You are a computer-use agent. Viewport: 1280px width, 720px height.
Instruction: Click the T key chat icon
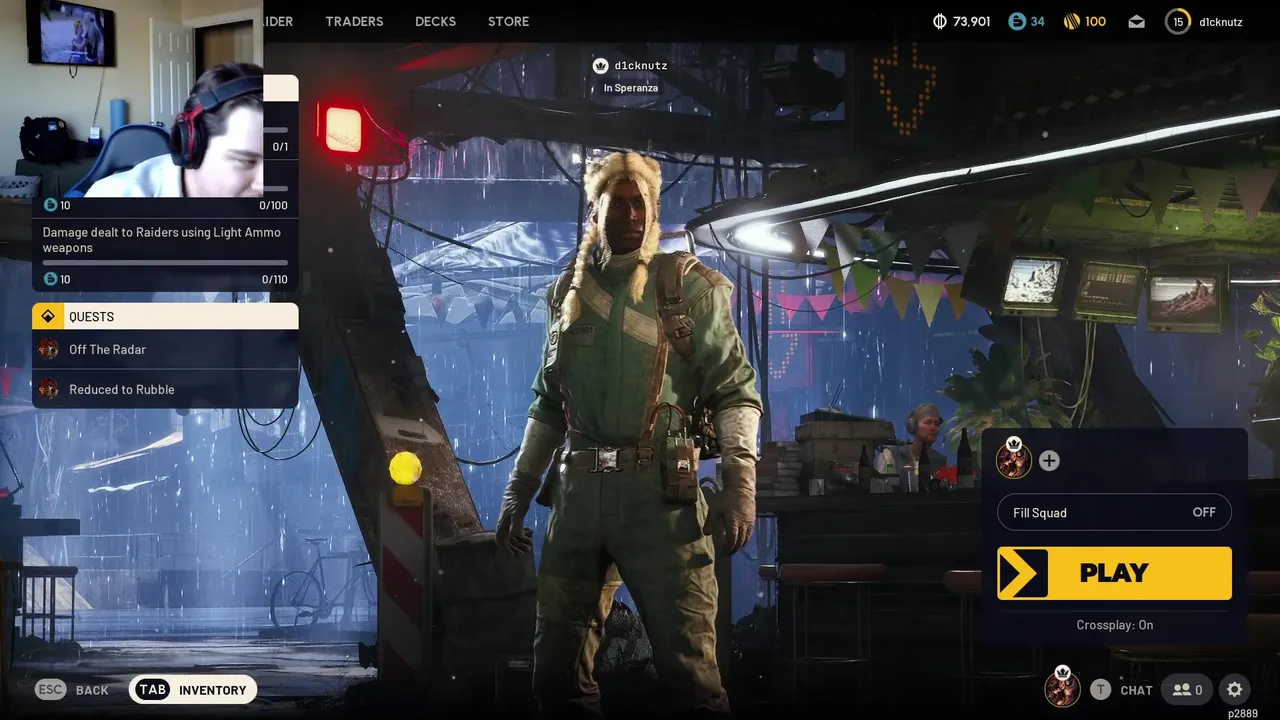[1100, 689]
